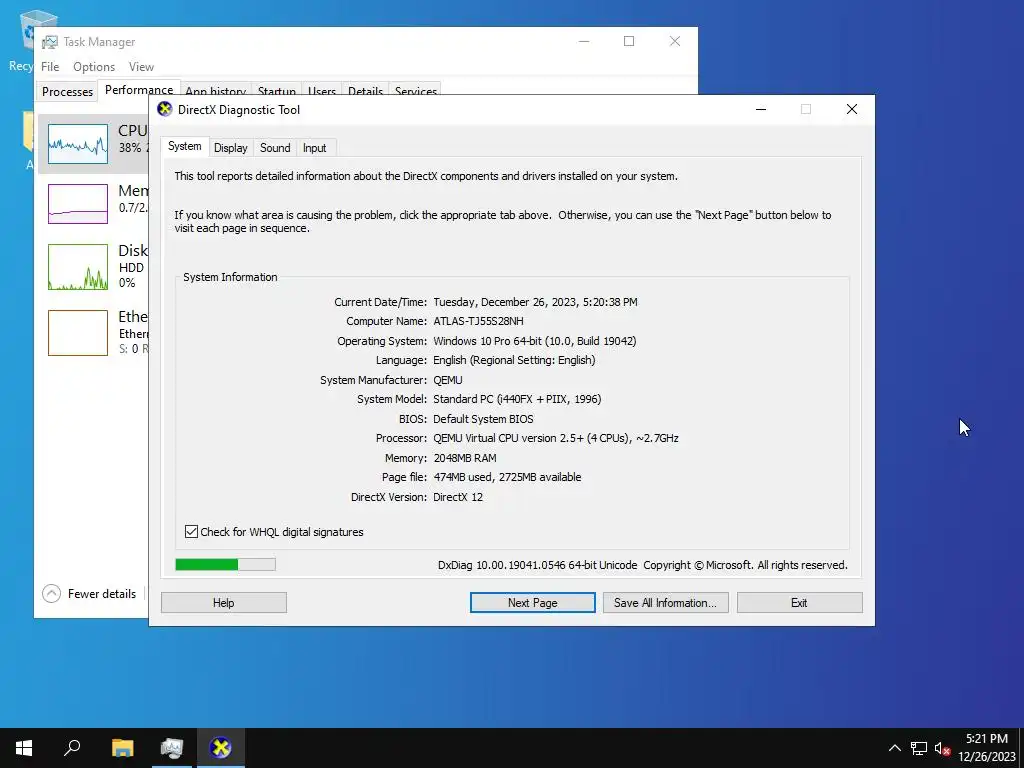Click the English language setting value
1024x768 pixels.
tap(514, 360)
